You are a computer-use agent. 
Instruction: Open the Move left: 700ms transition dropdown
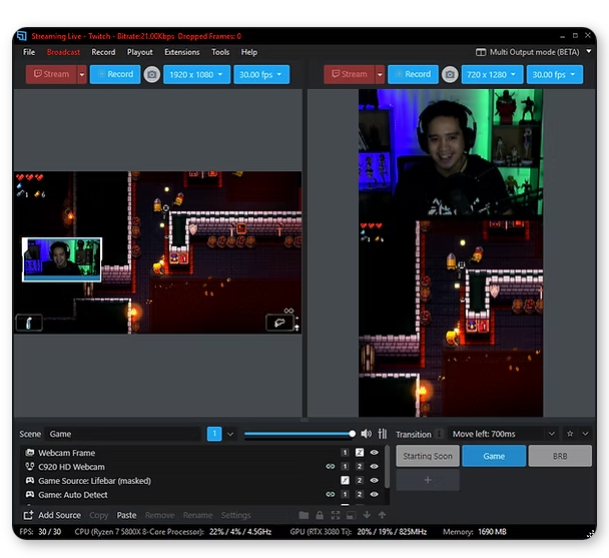click(x=504, y=434)
